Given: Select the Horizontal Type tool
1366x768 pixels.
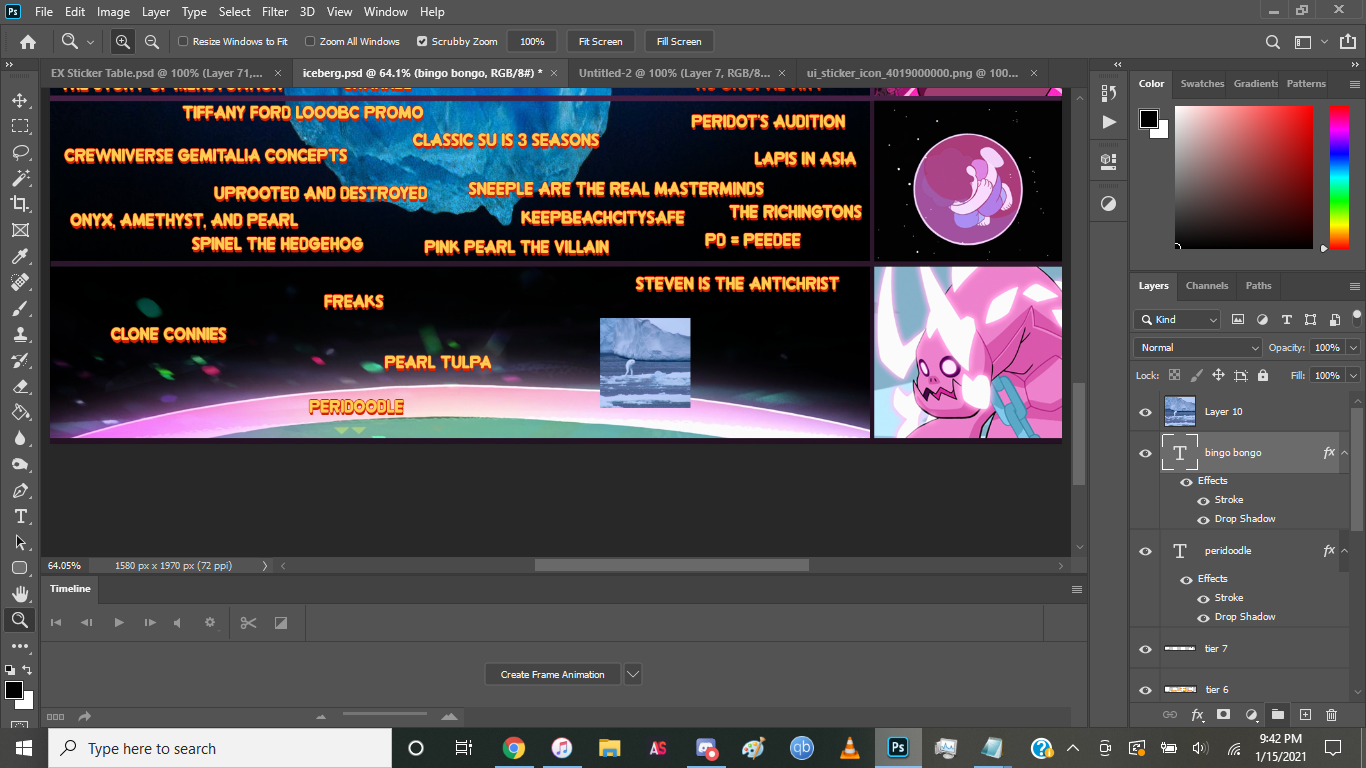Looking at the screenshot, I should click(19, 516).
